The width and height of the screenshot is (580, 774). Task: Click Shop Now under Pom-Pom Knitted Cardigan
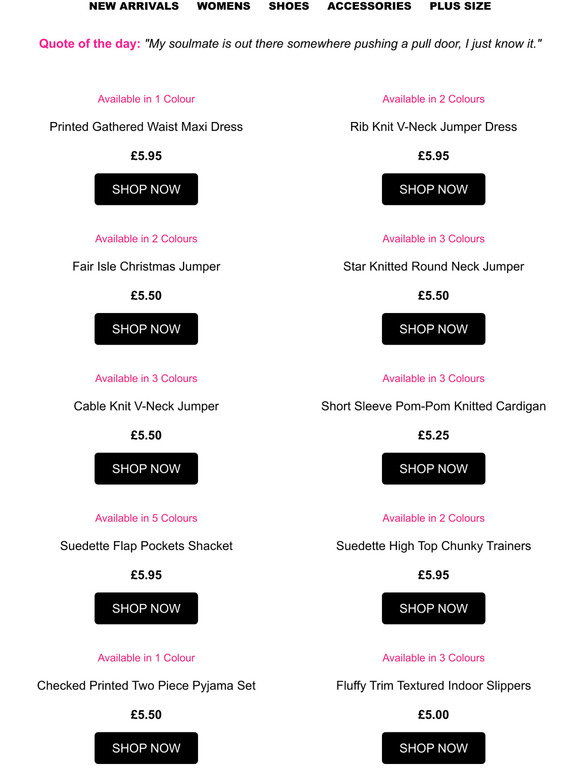coord(433,468)
